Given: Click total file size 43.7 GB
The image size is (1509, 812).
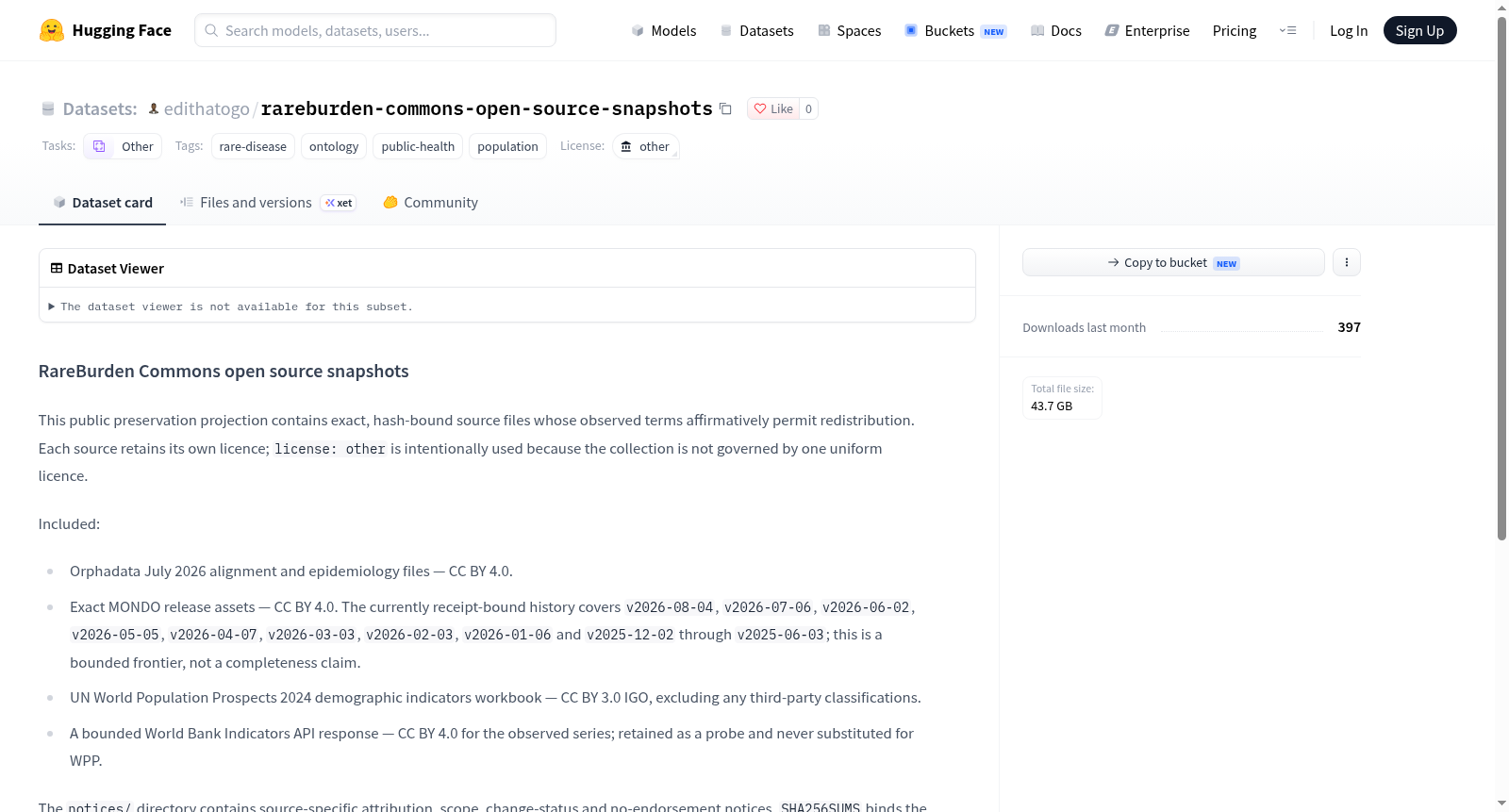Looking at the screenshot, I should coord(1062,398).
